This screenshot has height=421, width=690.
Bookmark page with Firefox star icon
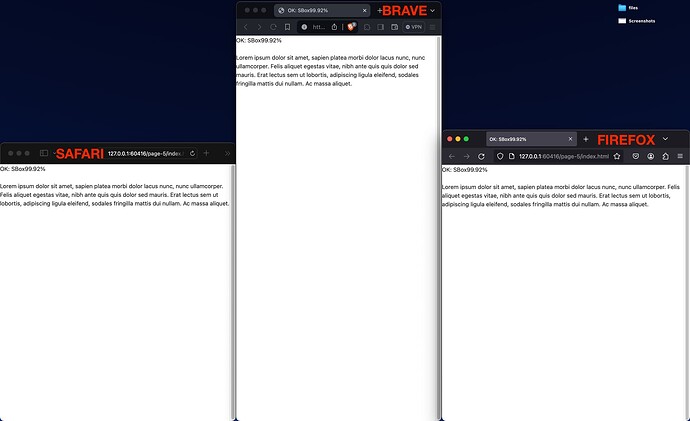coord(617,156)
